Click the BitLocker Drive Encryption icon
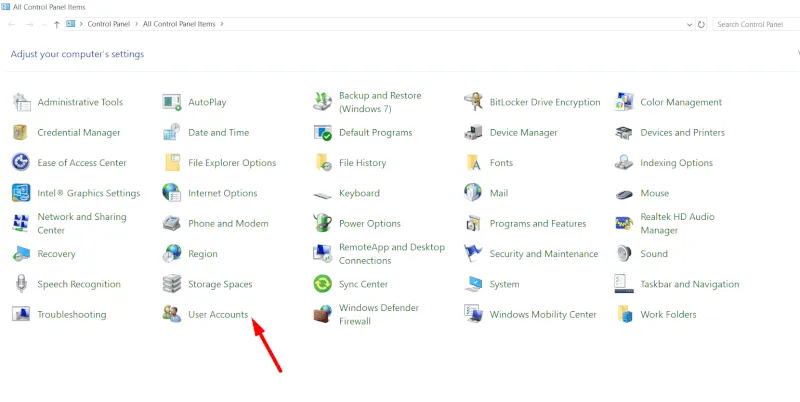 click(473, 102)
